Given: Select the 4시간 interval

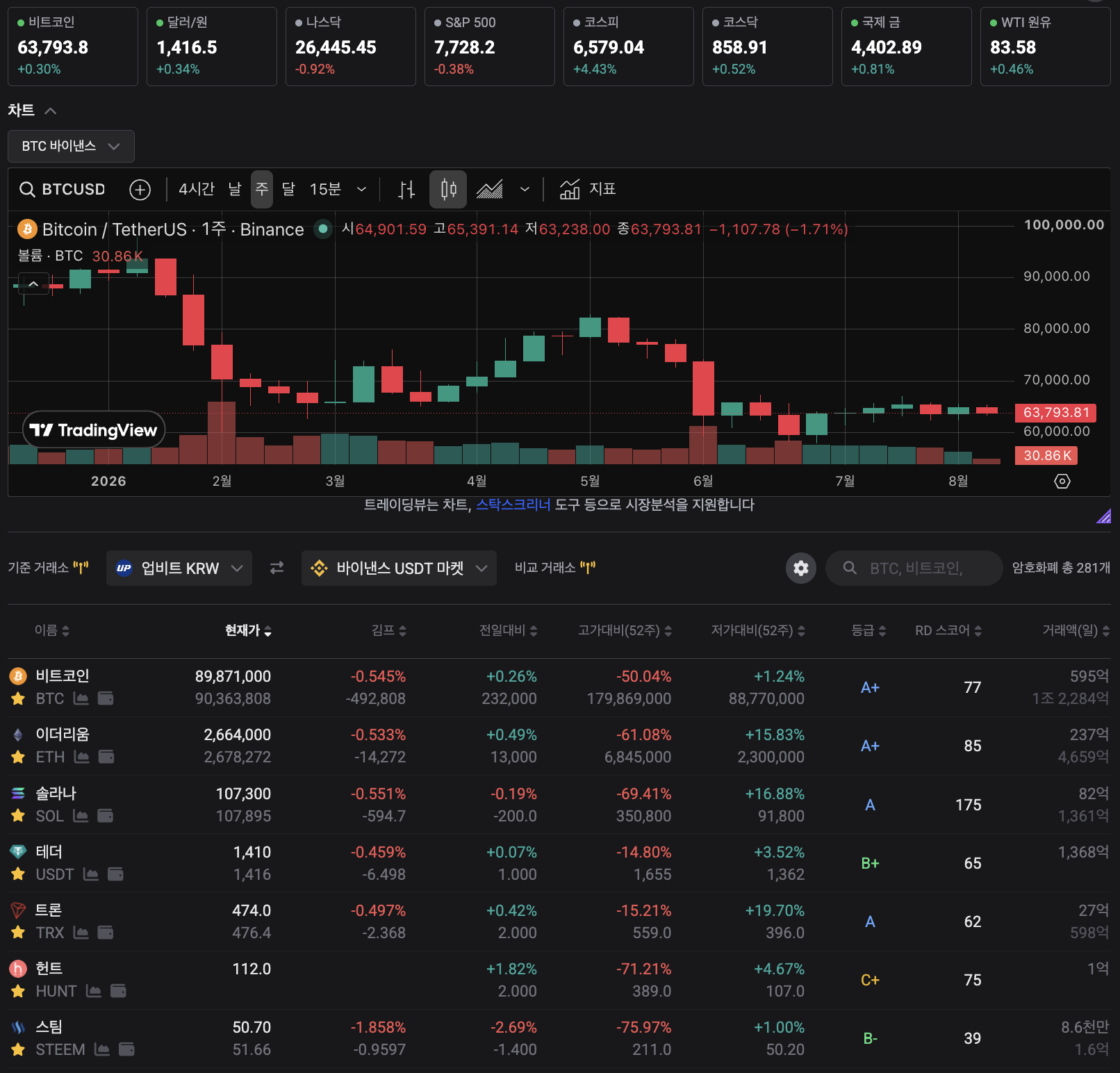Looking at the screenshot, I should (197, 189).
